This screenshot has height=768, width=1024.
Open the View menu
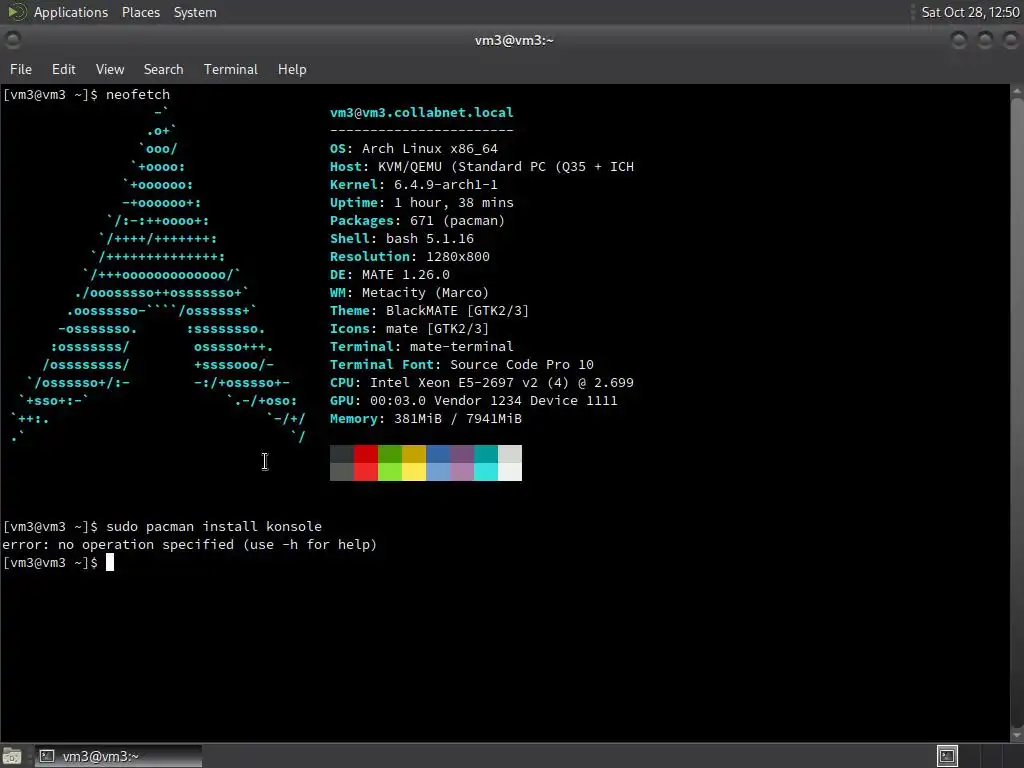[110, 69]
